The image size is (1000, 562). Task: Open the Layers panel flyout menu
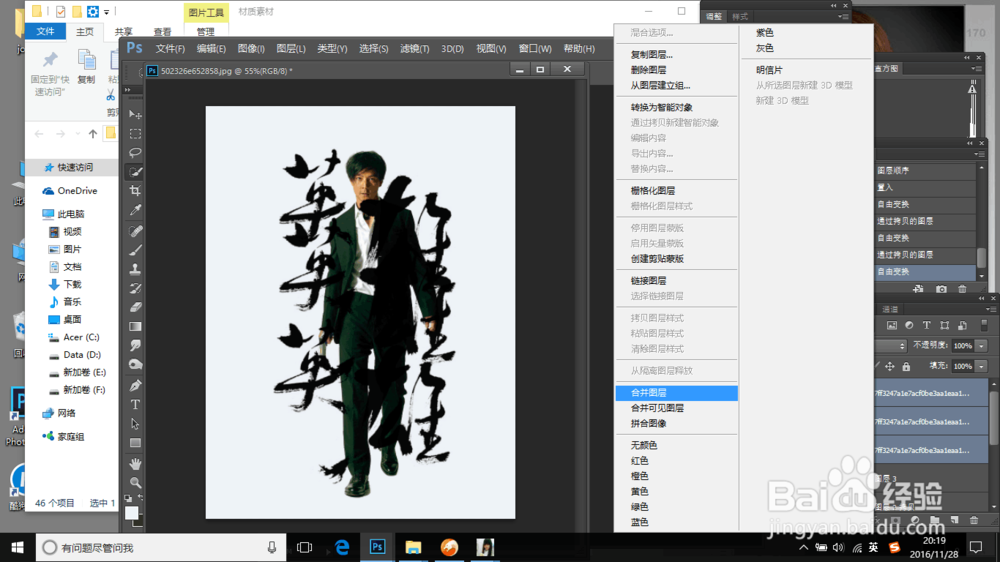click(989, 309)
